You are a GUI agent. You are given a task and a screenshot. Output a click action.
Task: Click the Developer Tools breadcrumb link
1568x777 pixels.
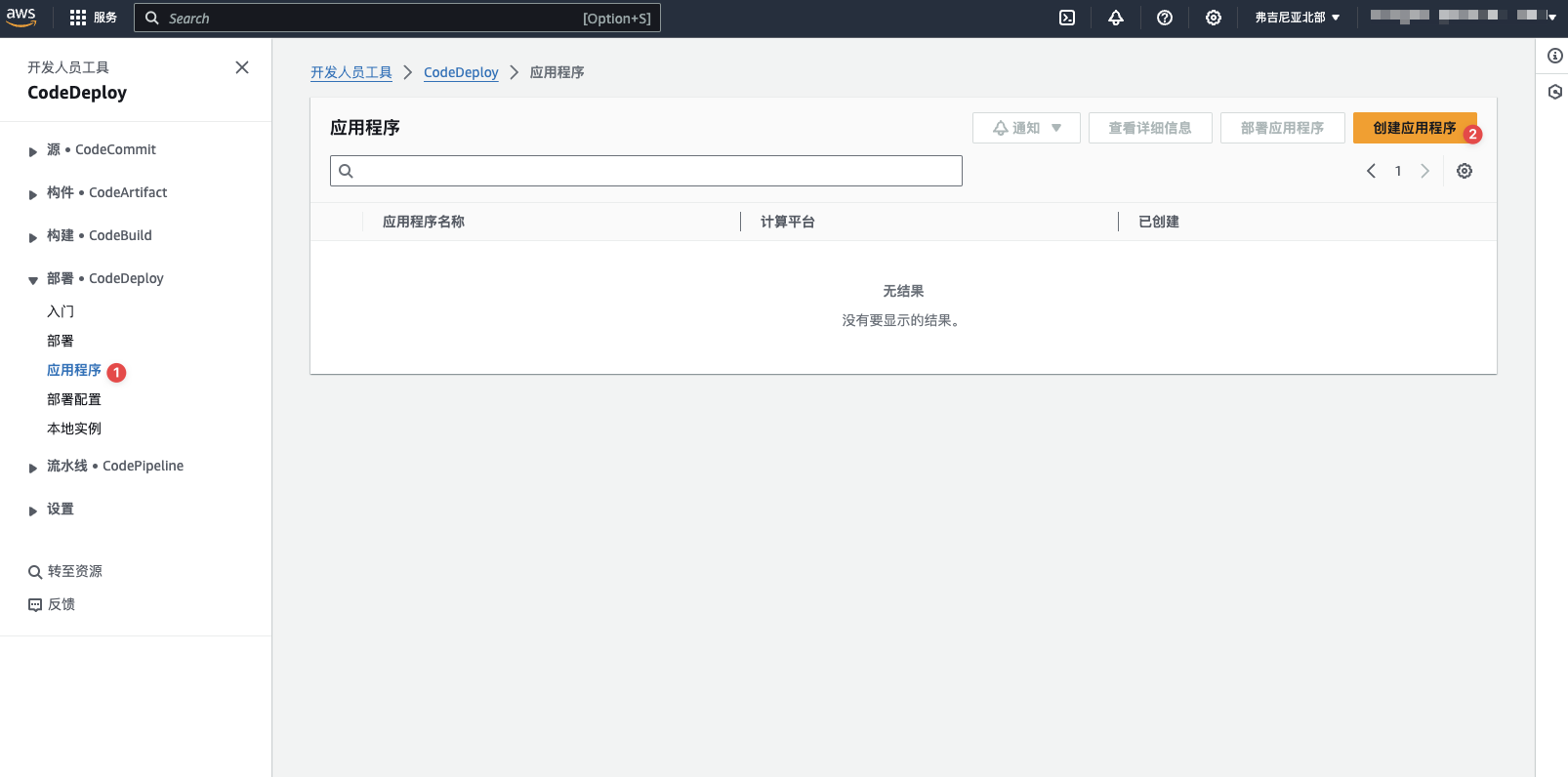(351, 72)
